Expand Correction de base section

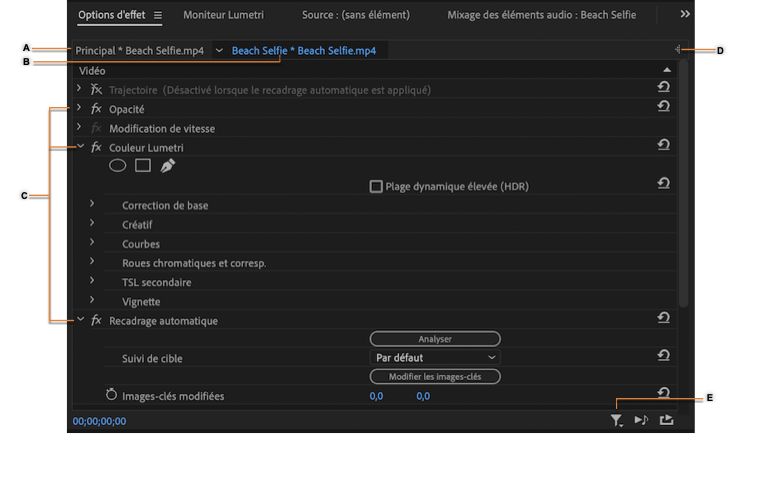pos(92,204)
